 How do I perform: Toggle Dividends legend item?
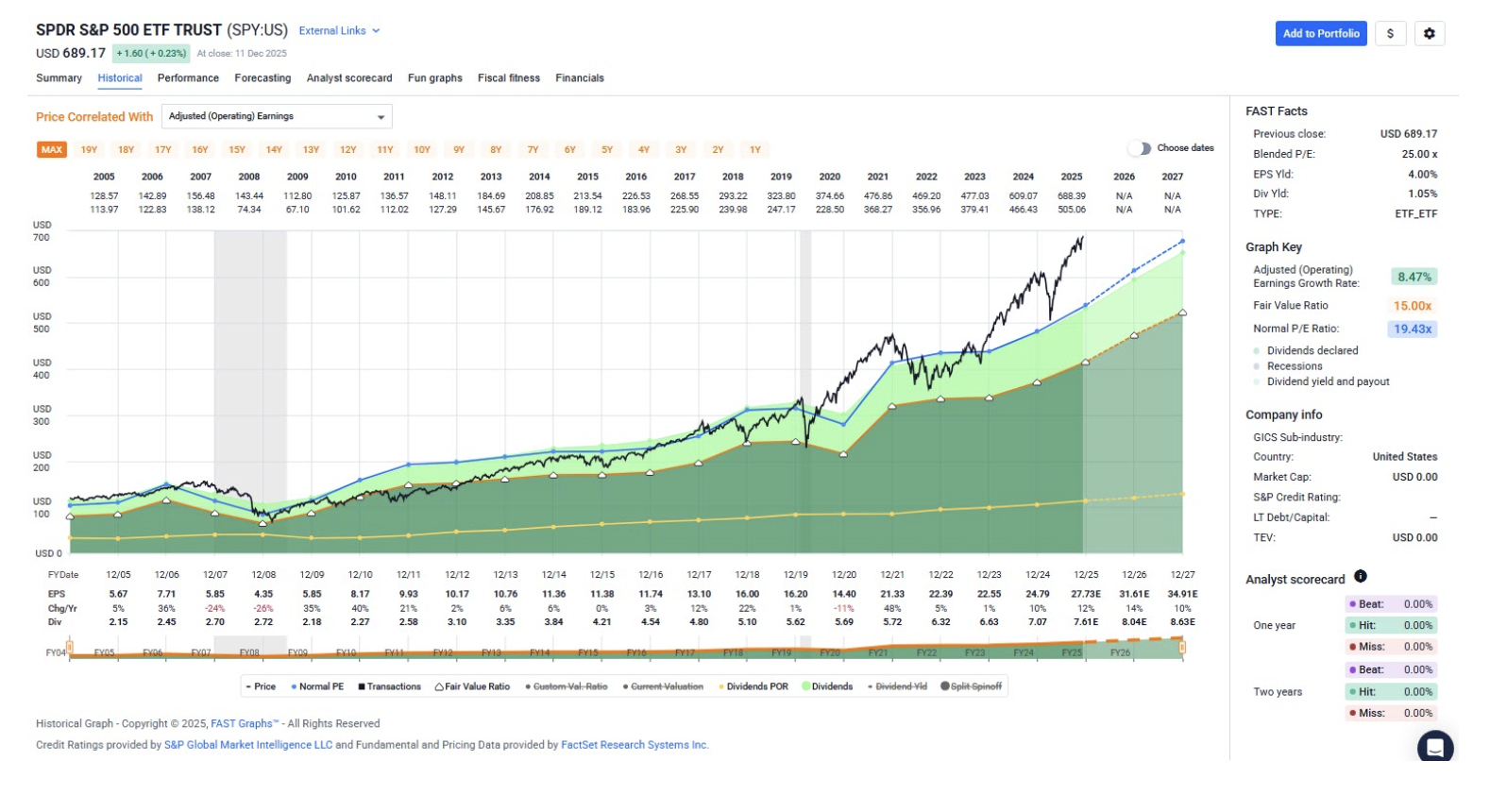pos(828,686)
